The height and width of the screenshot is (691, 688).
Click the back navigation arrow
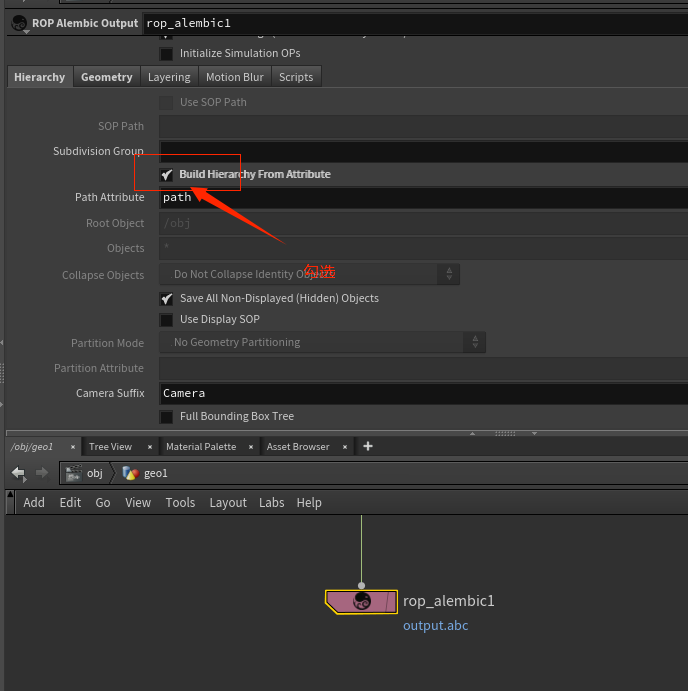(18, 473)
